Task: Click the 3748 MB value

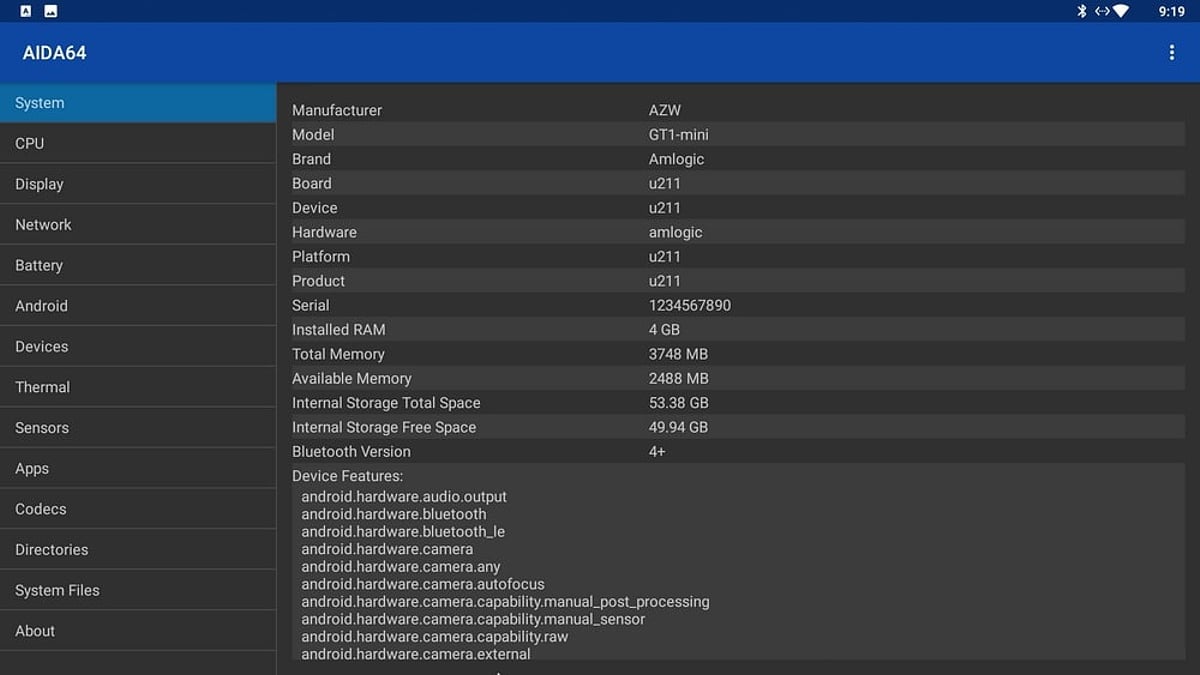Action: [678, 354]
